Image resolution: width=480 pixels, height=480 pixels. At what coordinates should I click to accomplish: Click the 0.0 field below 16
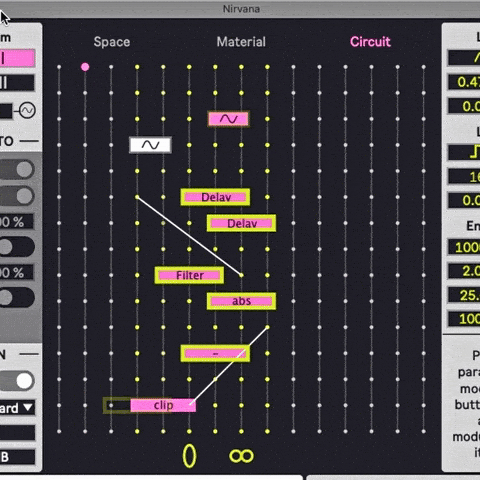pos(464,201)
